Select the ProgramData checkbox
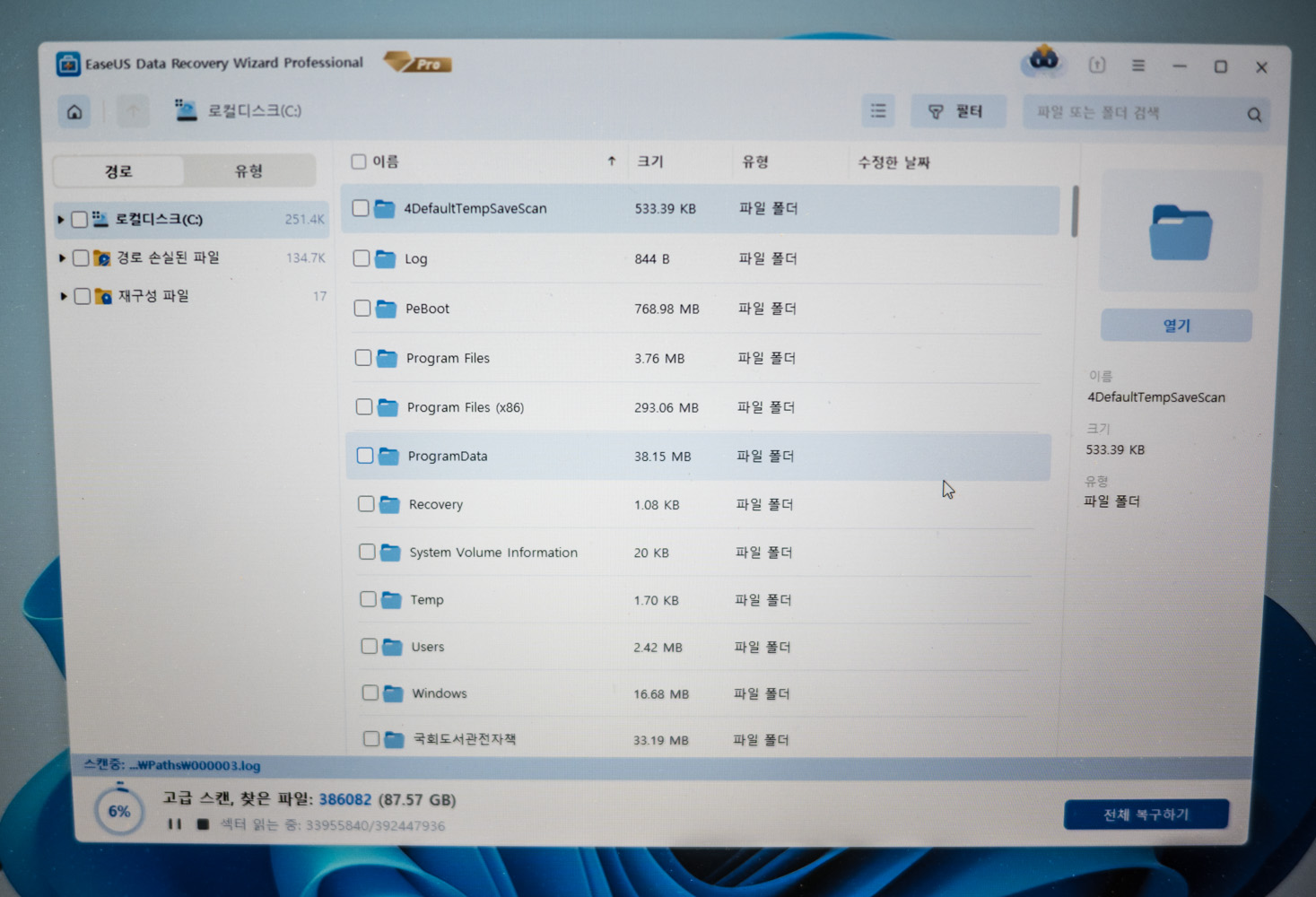The width and height of the screenshot is (1316, 897). coord(364,456)
